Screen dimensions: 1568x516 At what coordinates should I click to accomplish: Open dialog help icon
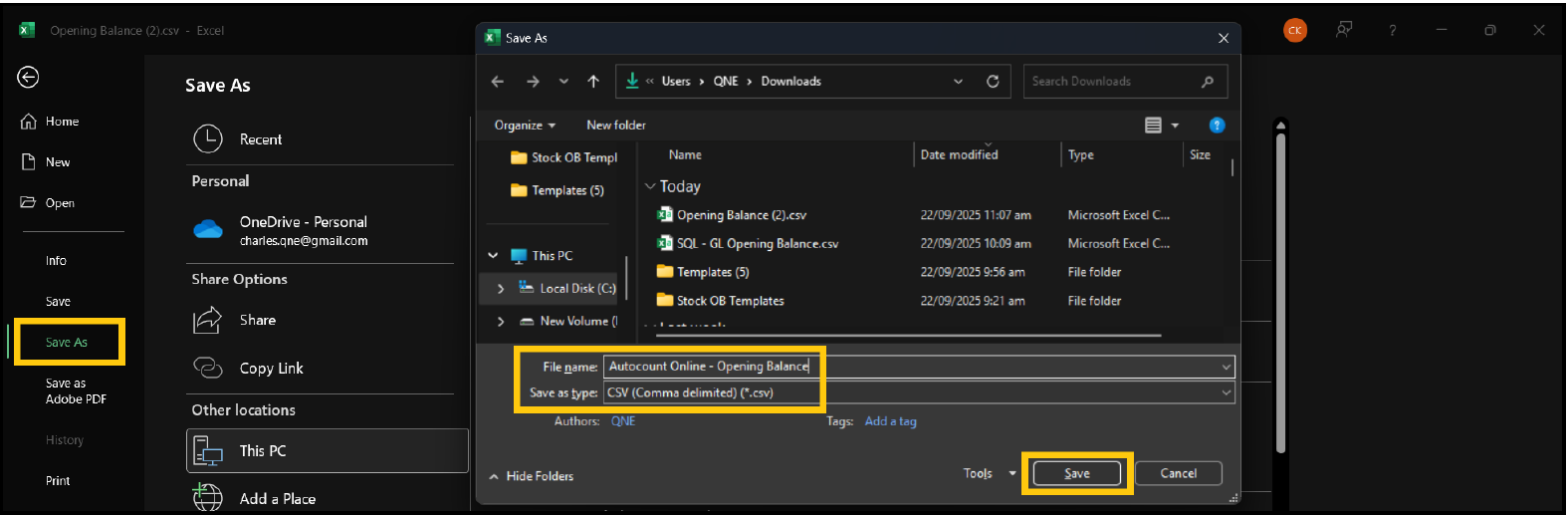1217,126
